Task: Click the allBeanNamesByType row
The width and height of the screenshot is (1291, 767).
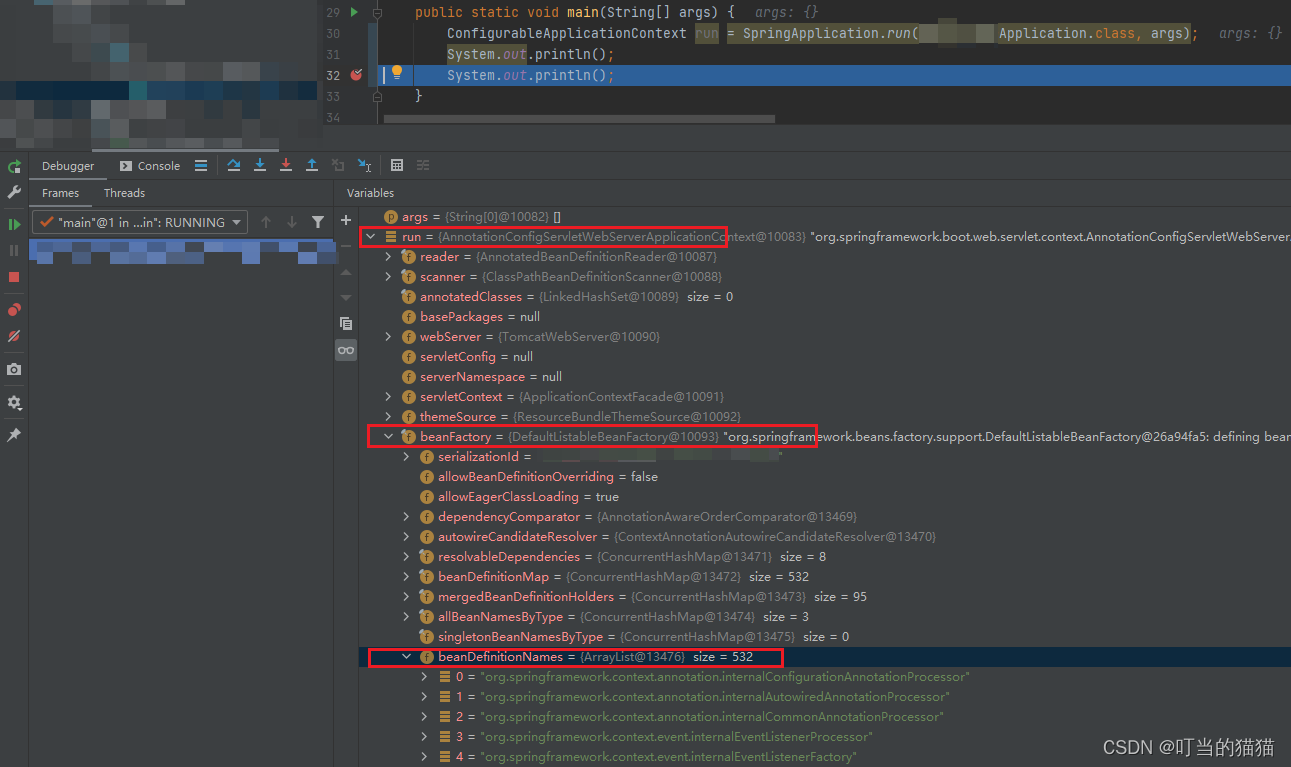Action: [x=825, y=617]
